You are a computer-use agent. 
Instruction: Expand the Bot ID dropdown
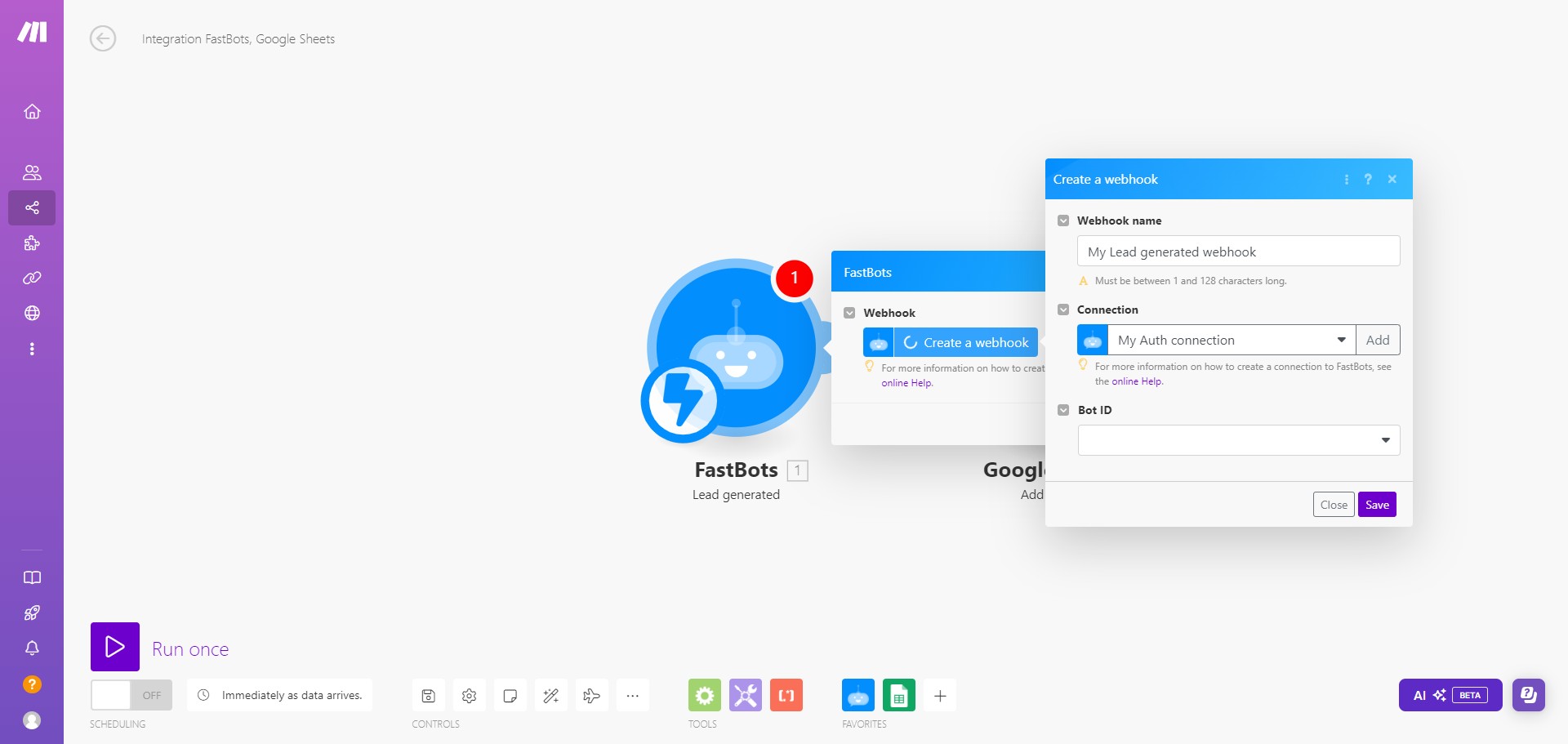click(x=1239, y=440)
